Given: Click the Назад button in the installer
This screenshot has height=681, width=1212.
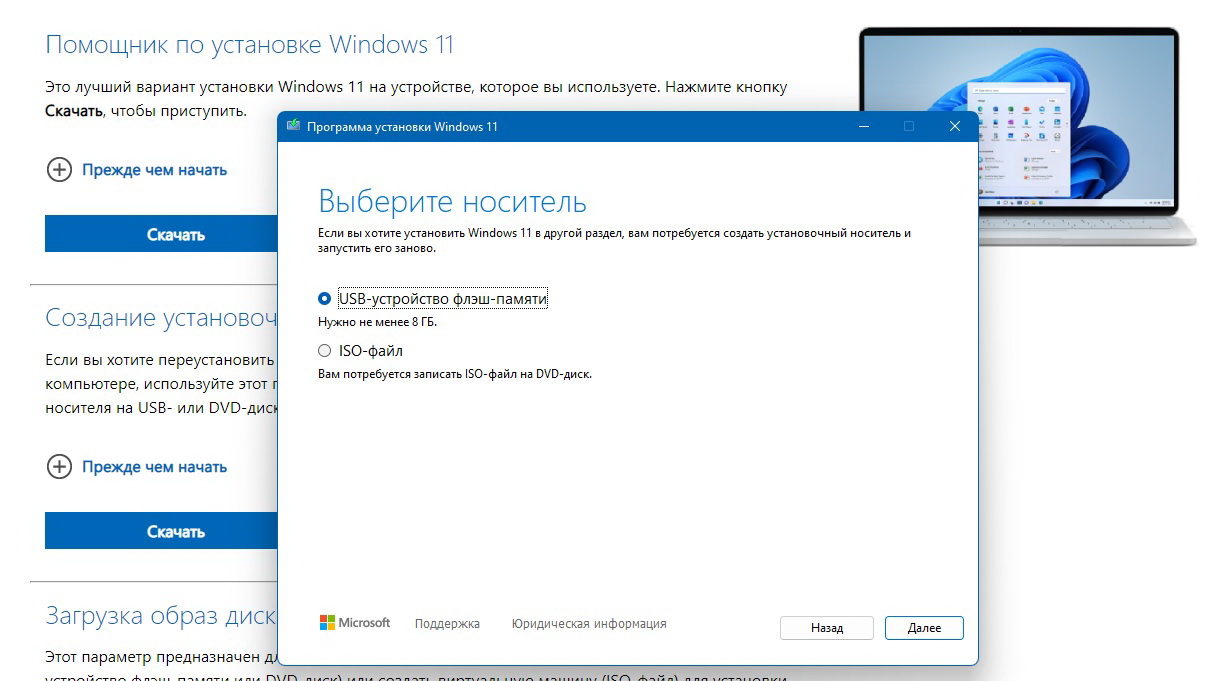Looking at the screenshot, I should click(x=826, y=628).
